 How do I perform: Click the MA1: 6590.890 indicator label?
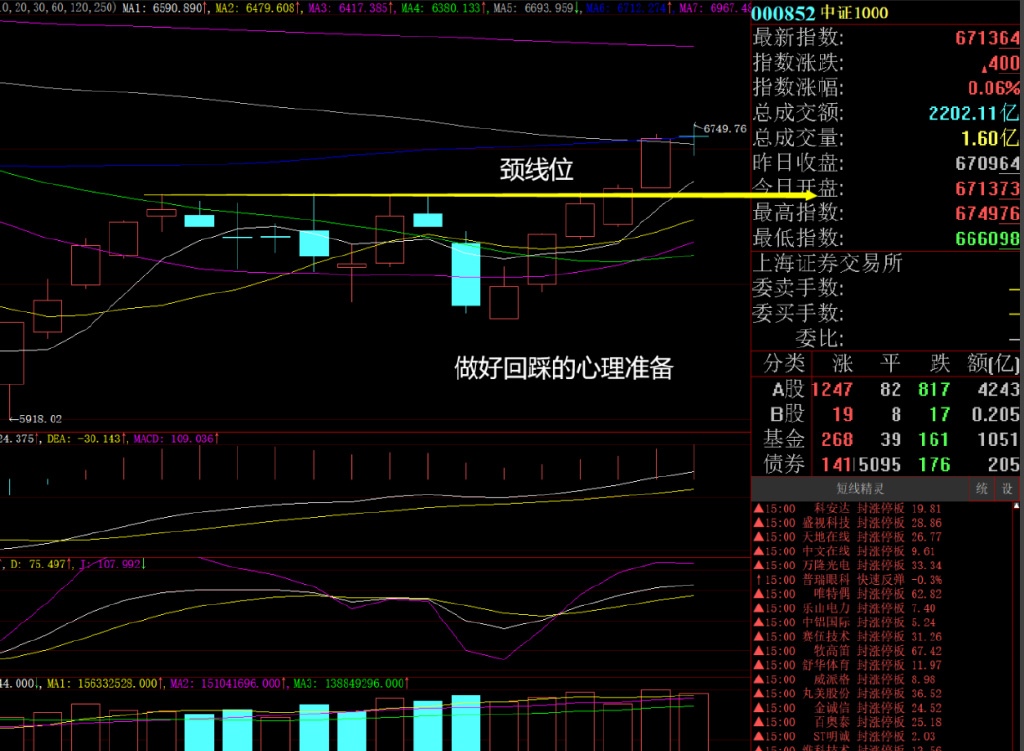click(166, 8)
